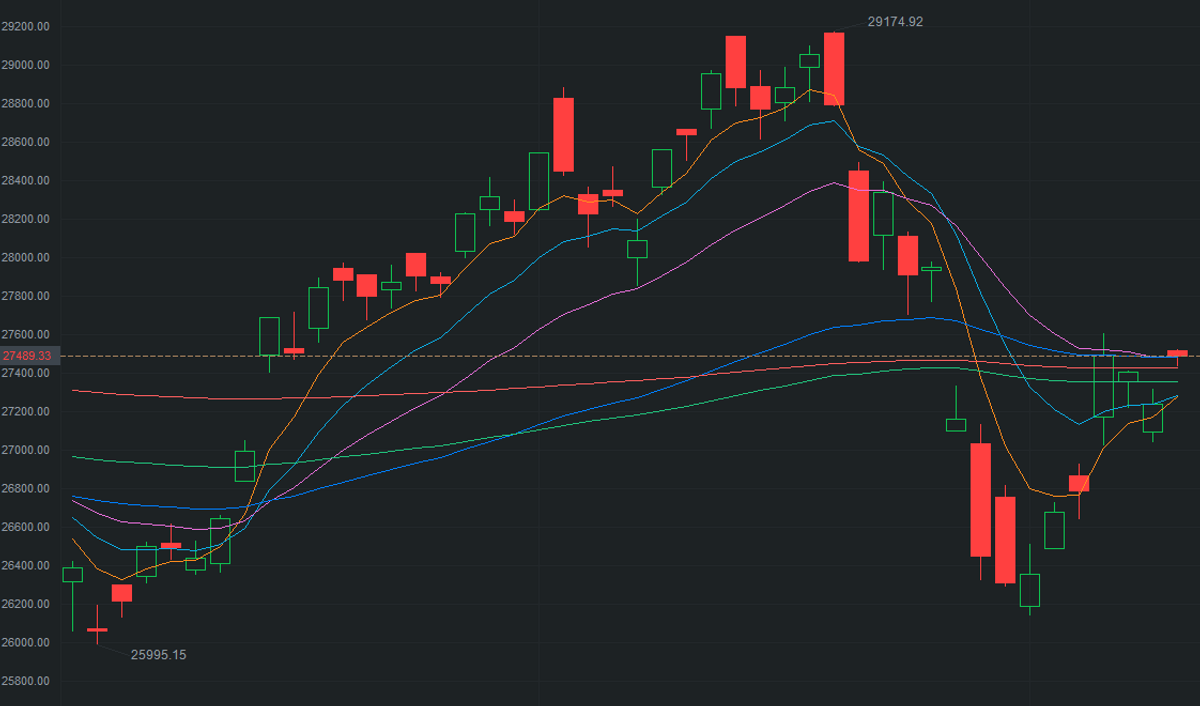
Task: Click the 26600.00 price axis label
Action: click(26, 527)
